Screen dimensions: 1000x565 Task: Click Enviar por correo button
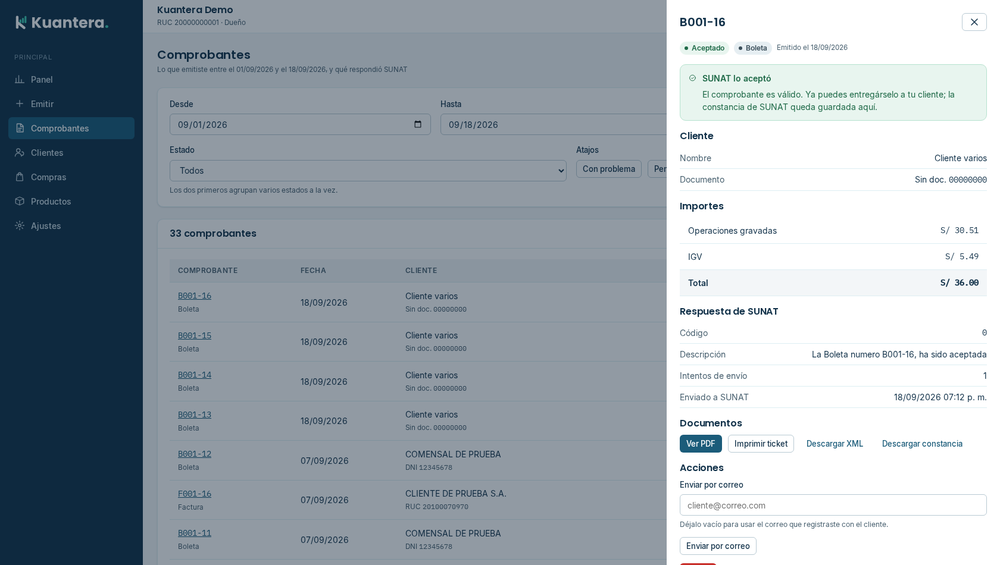pyautogui.click(x=718, y=546)
